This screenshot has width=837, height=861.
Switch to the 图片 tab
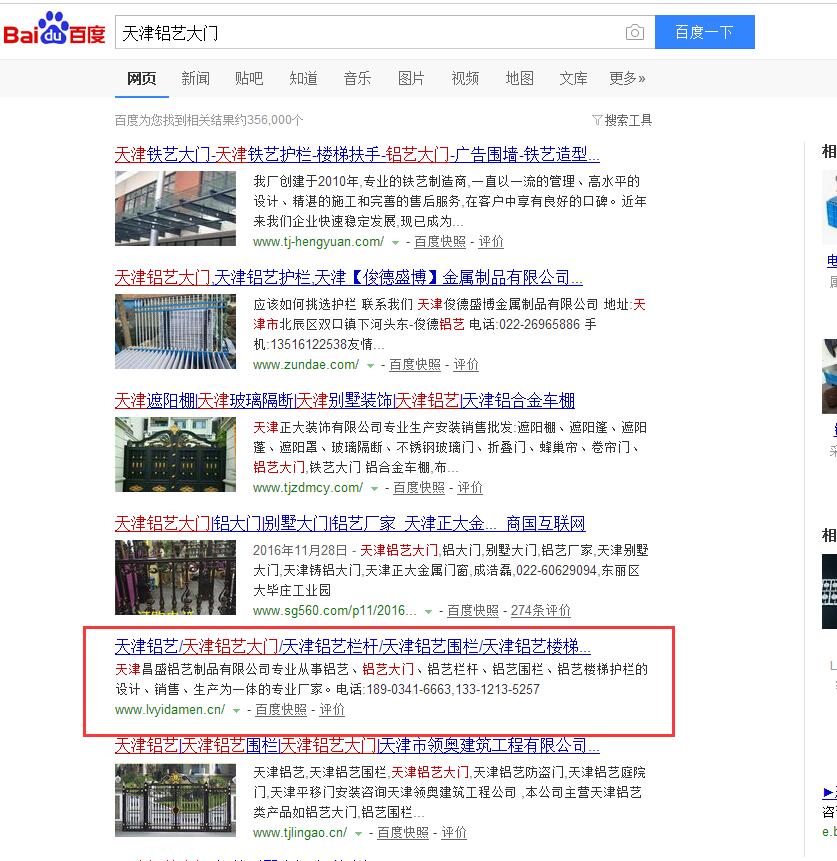[411, 79]
